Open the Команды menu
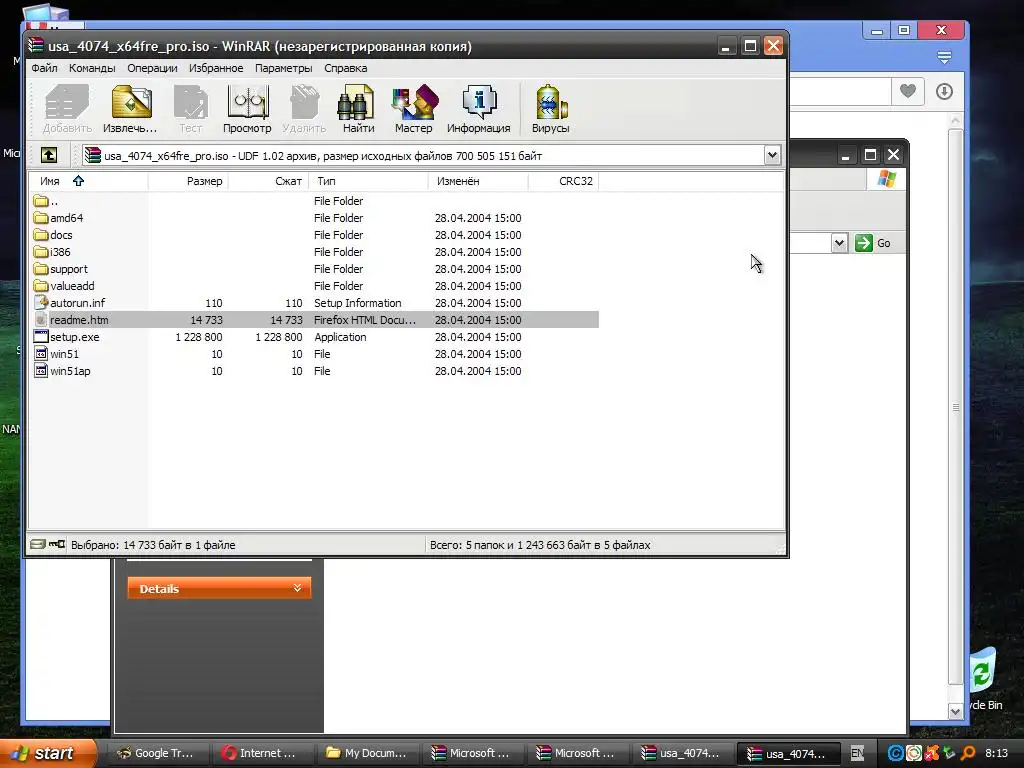The height and width of the screenshot is (768, 1024). tap(92, 68)
